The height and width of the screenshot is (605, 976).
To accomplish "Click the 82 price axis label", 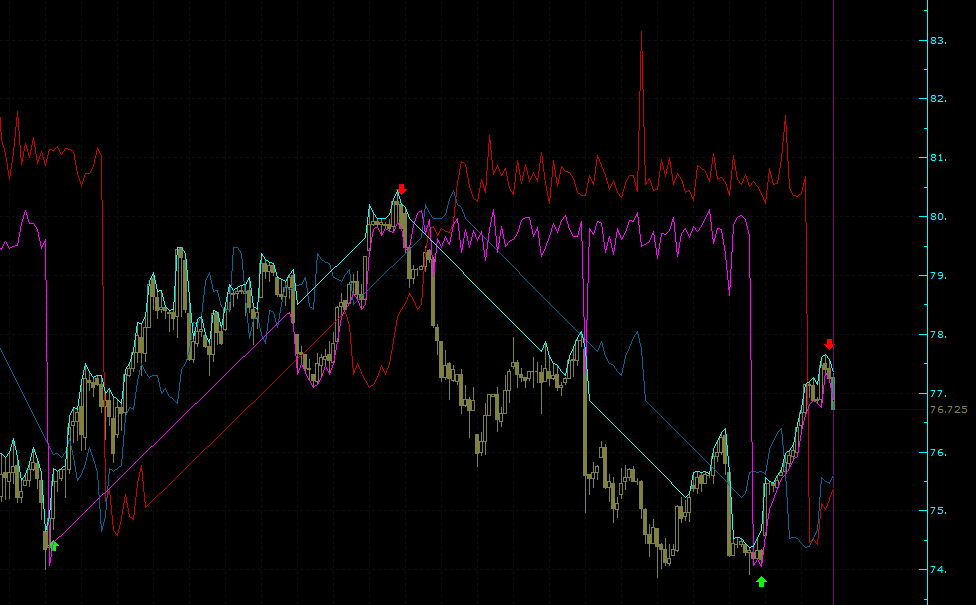I will (938, 99).
